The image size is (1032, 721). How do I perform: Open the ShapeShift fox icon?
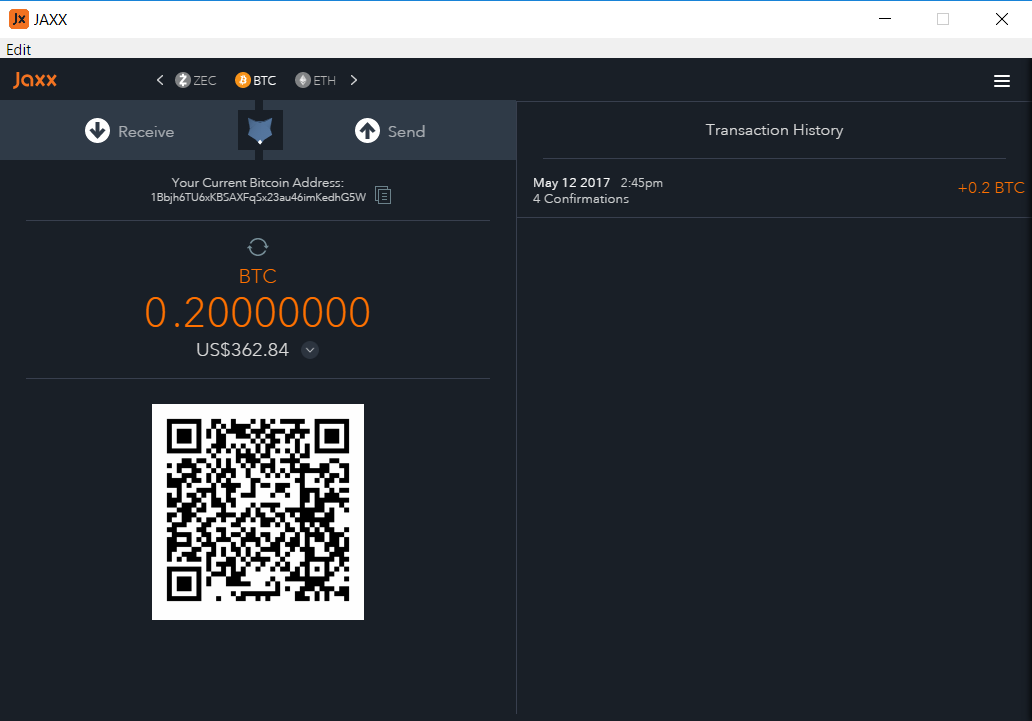click(x=260, y=130)
